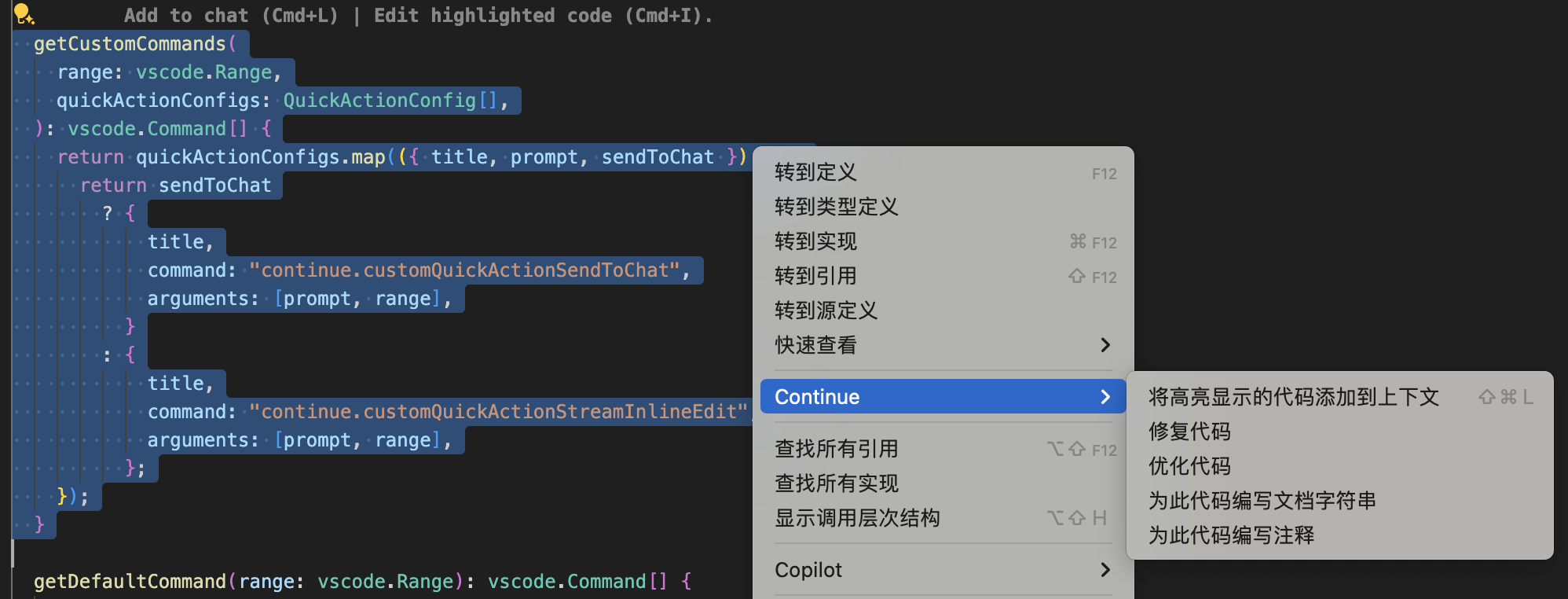Click 优化代码 submenu item
The width and height of the screenshot is (1568, 599).
pyautogui.click(x=1189, y=466)
